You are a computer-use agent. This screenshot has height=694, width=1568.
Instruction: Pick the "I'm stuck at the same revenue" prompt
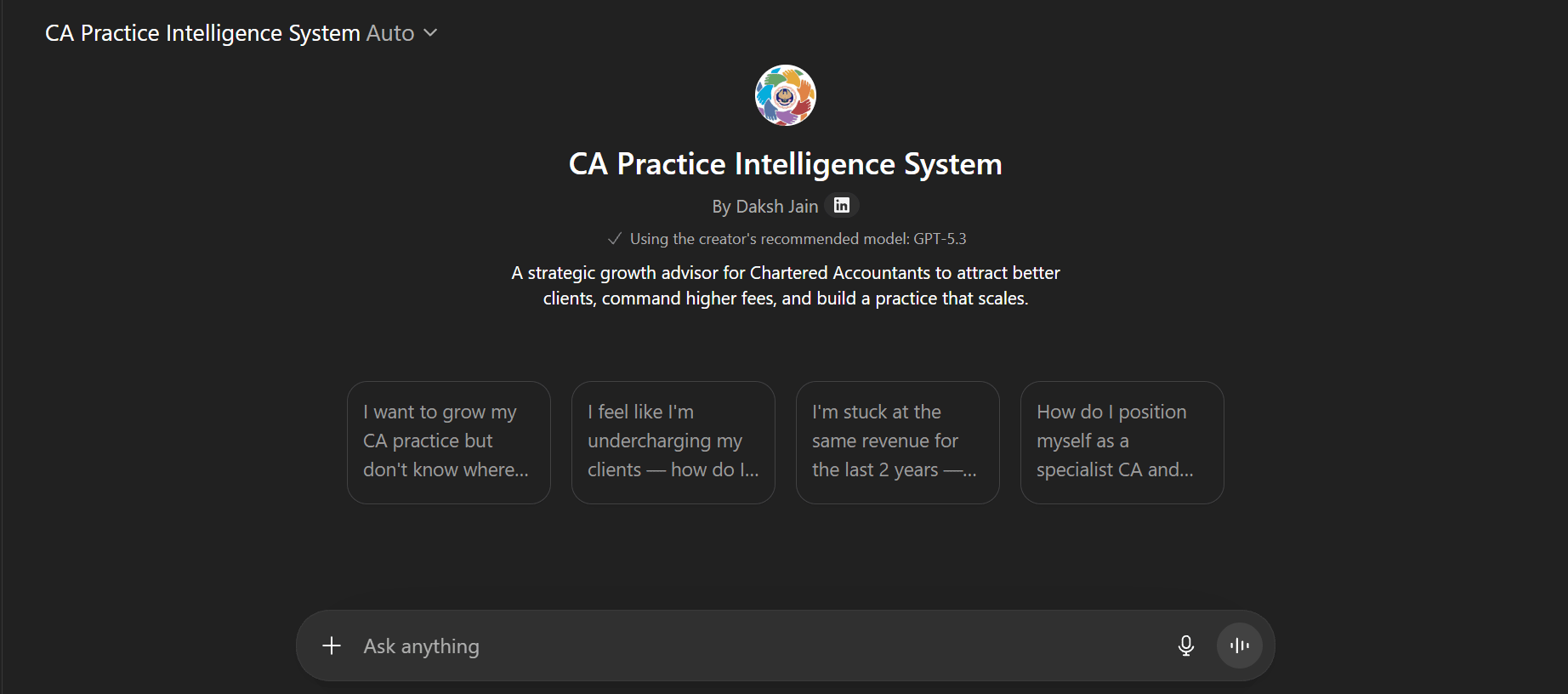(898, 442)
